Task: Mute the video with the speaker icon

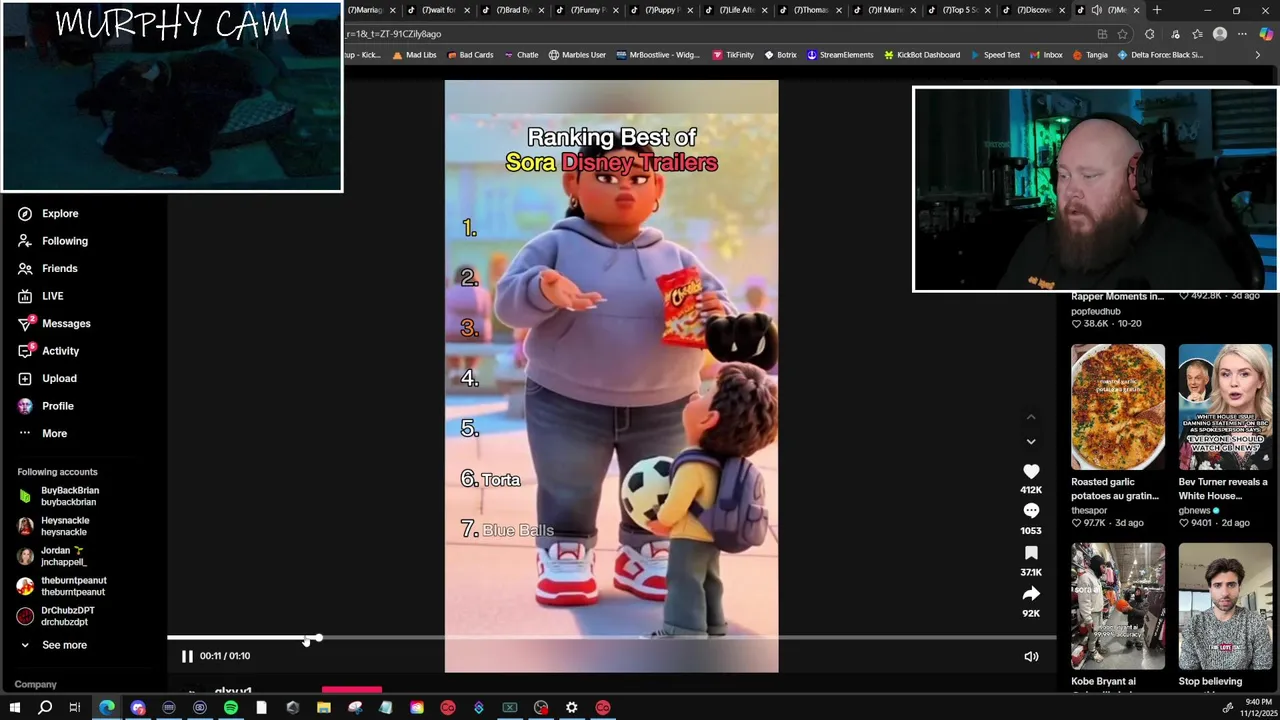Action: (x=1031, y=657)
